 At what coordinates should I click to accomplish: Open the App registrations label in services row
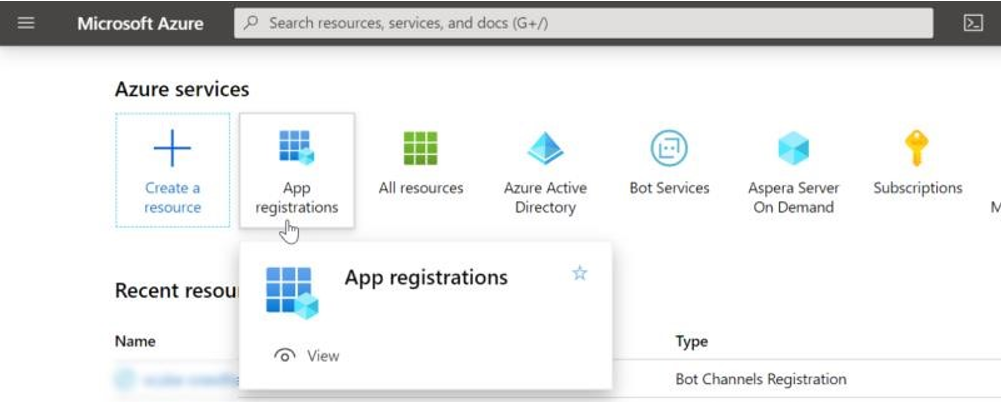tap(297, 198)
